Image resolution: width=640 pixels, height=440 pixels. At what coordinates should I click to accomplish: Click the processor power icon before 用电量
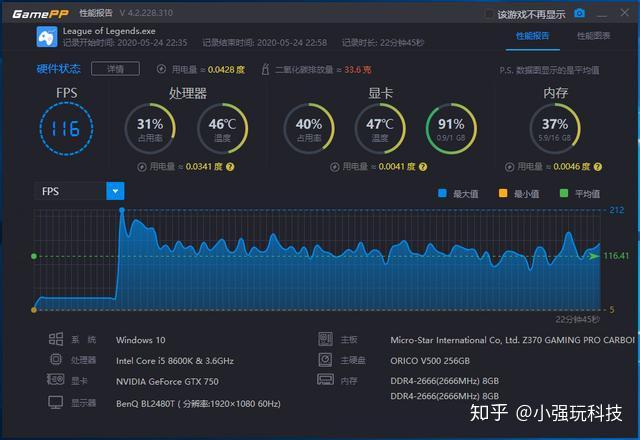(142, 167)
